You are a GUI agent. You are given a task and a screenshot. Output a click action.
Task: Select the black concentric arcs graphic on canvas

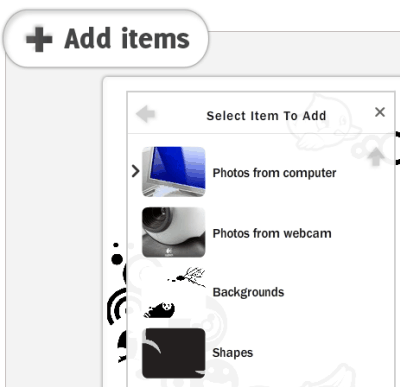[x=117, y=307]
